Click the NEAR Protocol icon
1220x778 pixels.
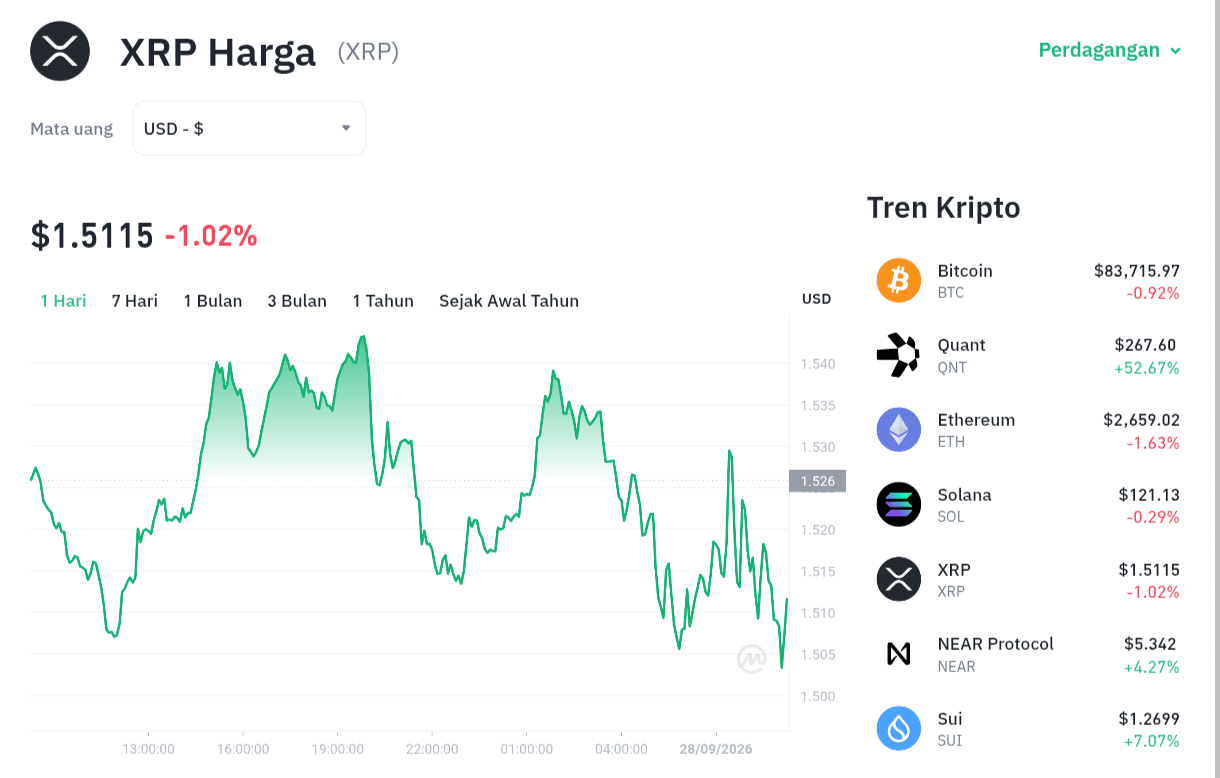click(898, 654)
